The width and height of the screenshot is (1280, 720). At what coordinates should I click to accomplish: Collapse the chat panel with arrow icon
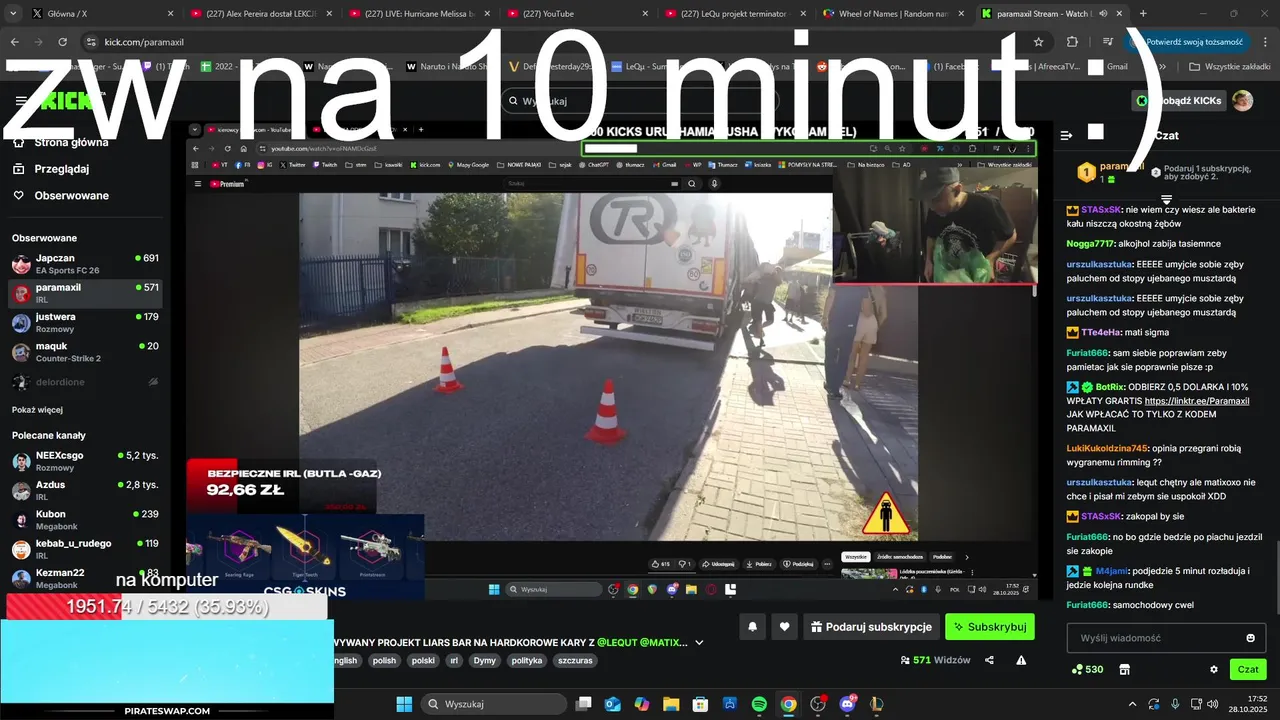(x=1066, y=135)
